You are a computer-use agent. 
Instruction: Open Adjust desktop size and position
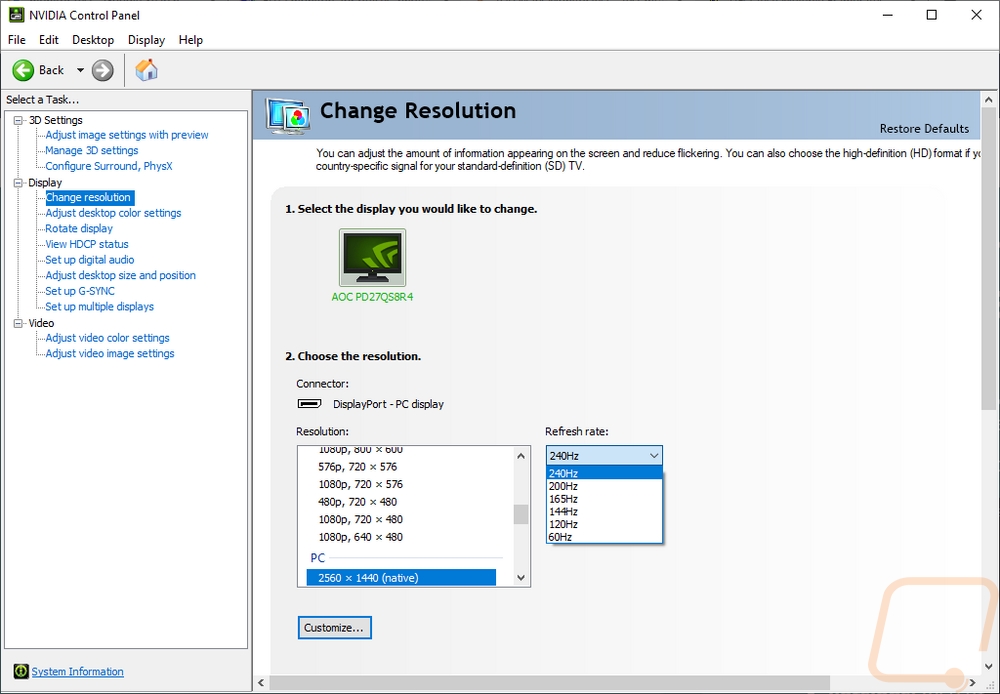click(121, 276)
